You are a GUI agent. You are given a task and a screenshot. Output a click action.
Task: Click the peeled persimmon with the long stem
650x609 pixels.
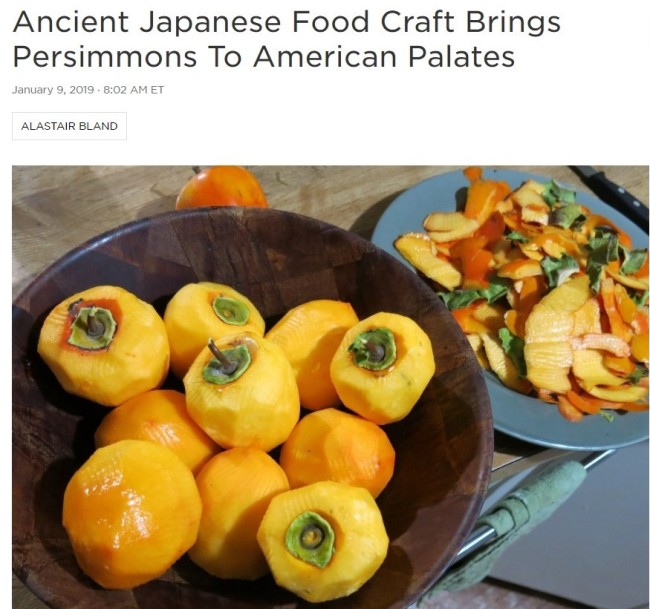click(x=242, y=391)
